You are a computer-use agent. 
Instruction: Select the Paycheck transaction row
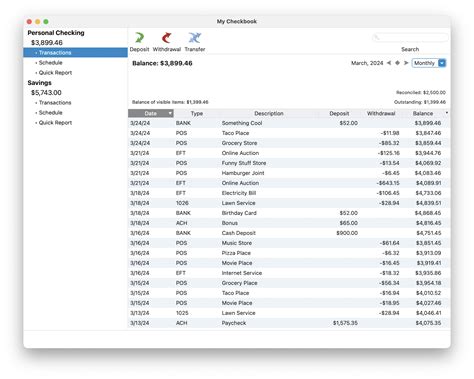tap(289, 323)
